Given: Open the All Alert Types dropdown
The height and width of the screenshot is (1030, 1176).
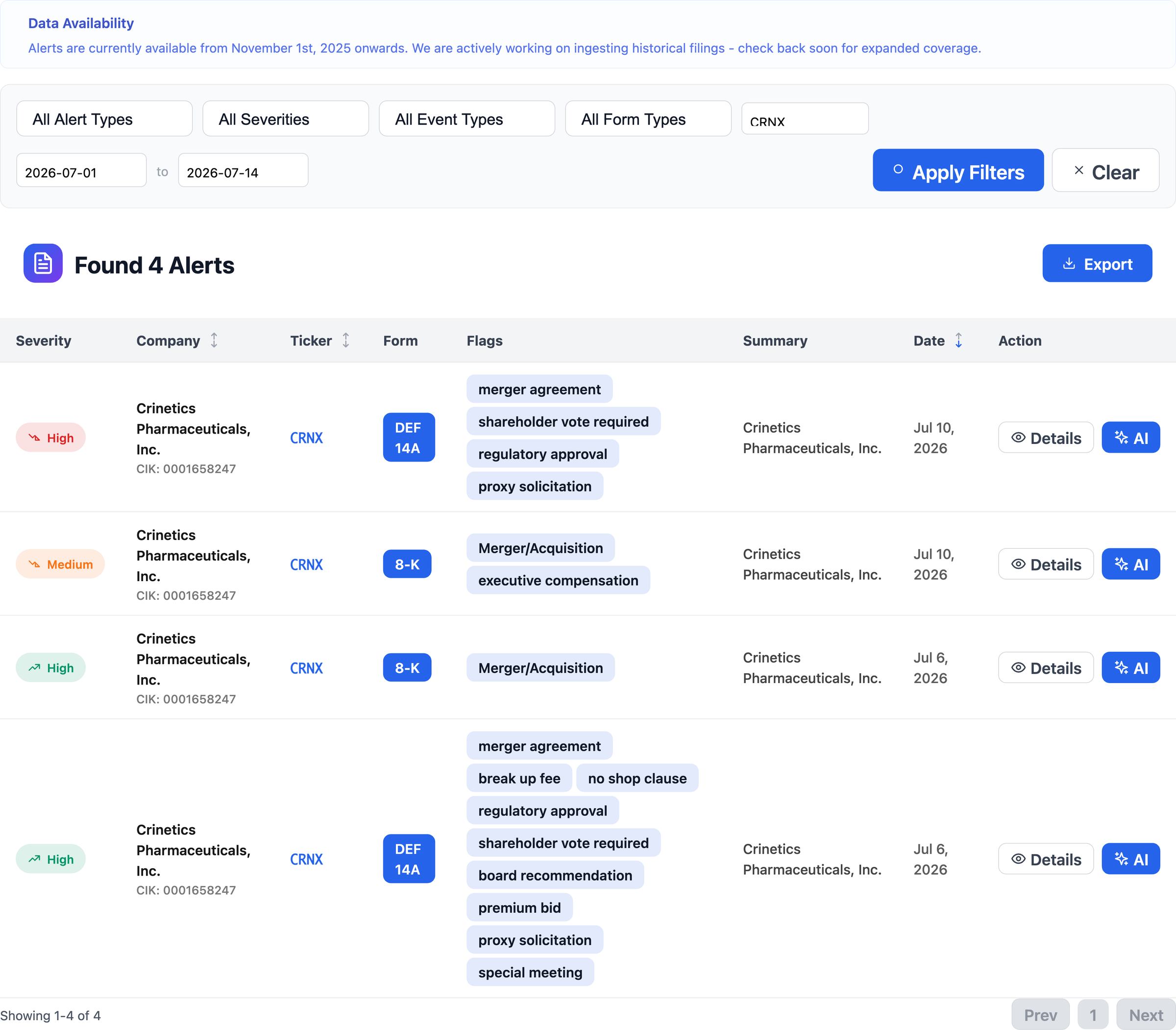Looking at the screenshot, I should coord(104,119).
